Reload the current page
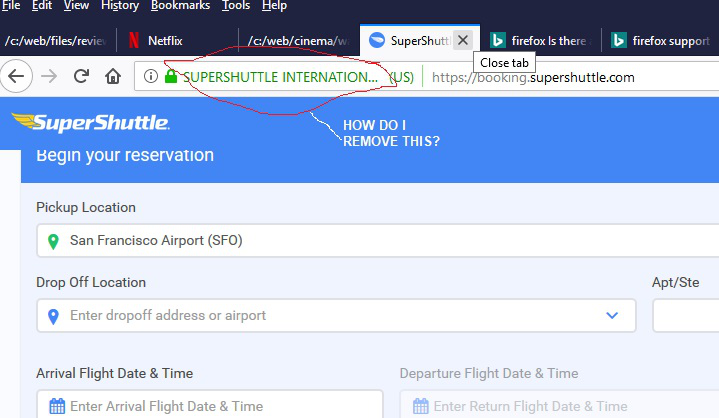 82,77
